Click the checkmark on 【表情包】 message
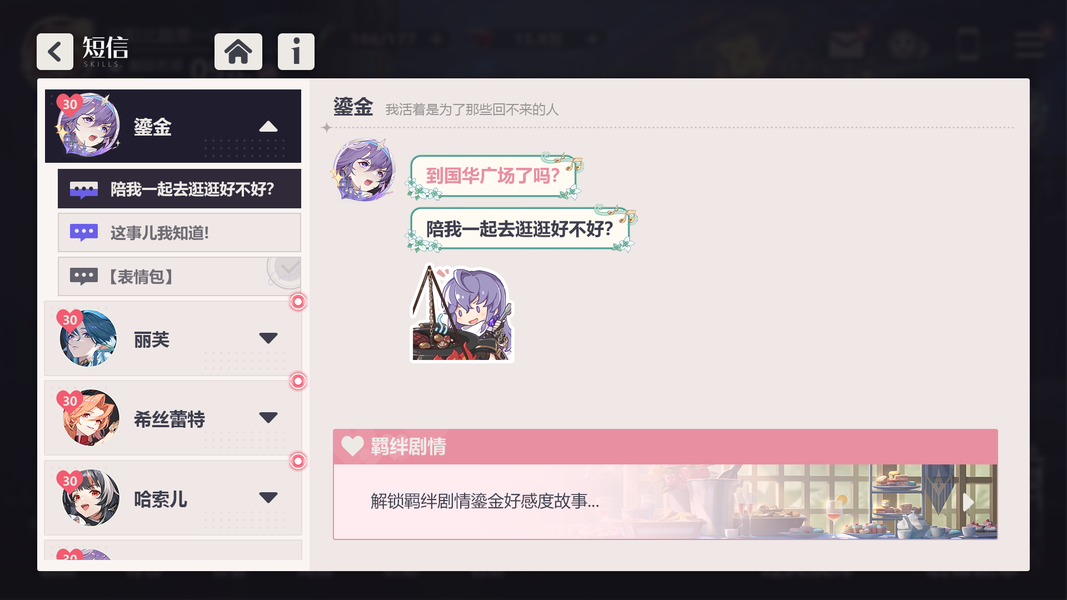 (285, 272)
